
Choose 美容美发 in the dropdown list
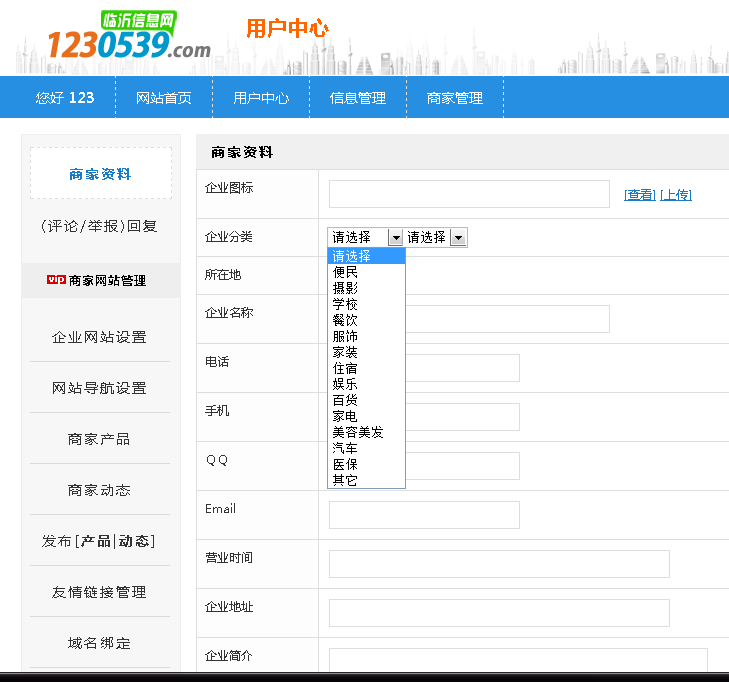tap(358, 432)
